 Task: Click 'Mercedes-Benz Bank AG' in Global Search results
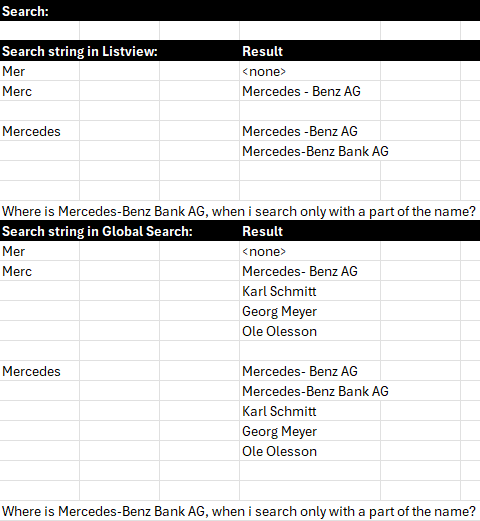tap(315, 391)
